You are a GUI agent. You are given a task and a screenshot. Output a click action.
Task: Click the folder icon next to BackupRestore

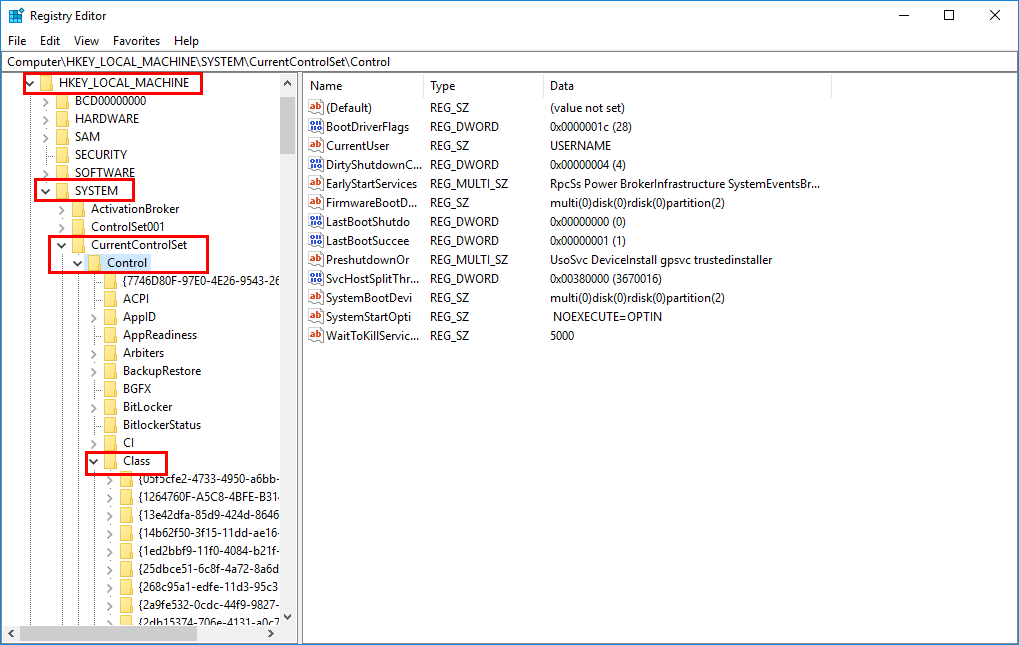click(112, 370)
